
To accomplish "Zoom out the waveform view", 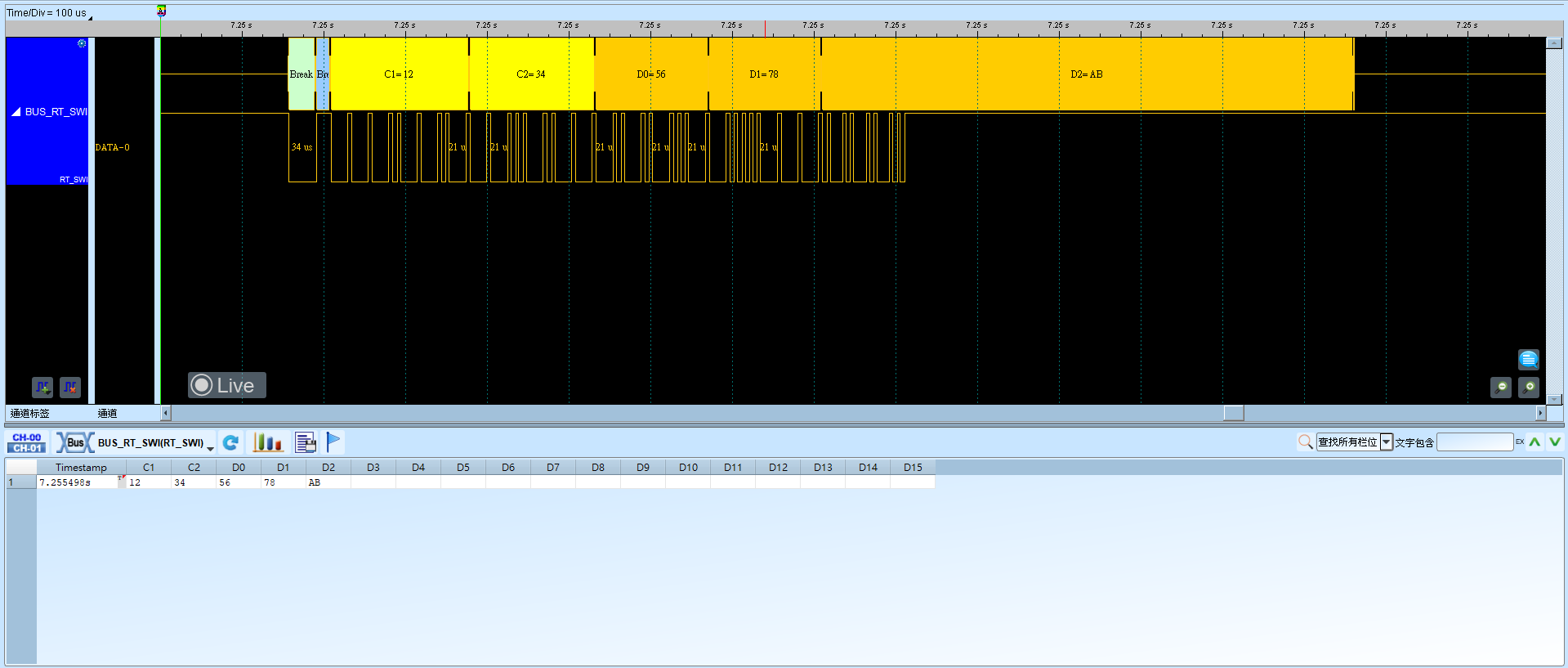I will [1501, 387].
